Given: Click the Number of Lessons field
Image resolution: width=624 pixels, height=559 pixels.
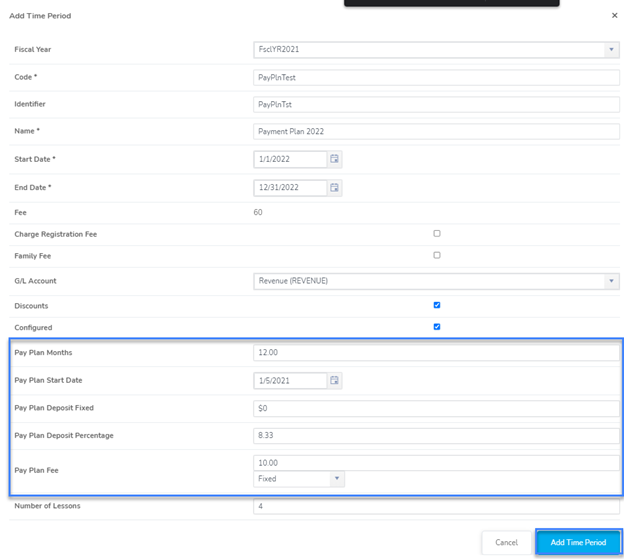Looking at the screenshot, I should (x=436, y=506).
